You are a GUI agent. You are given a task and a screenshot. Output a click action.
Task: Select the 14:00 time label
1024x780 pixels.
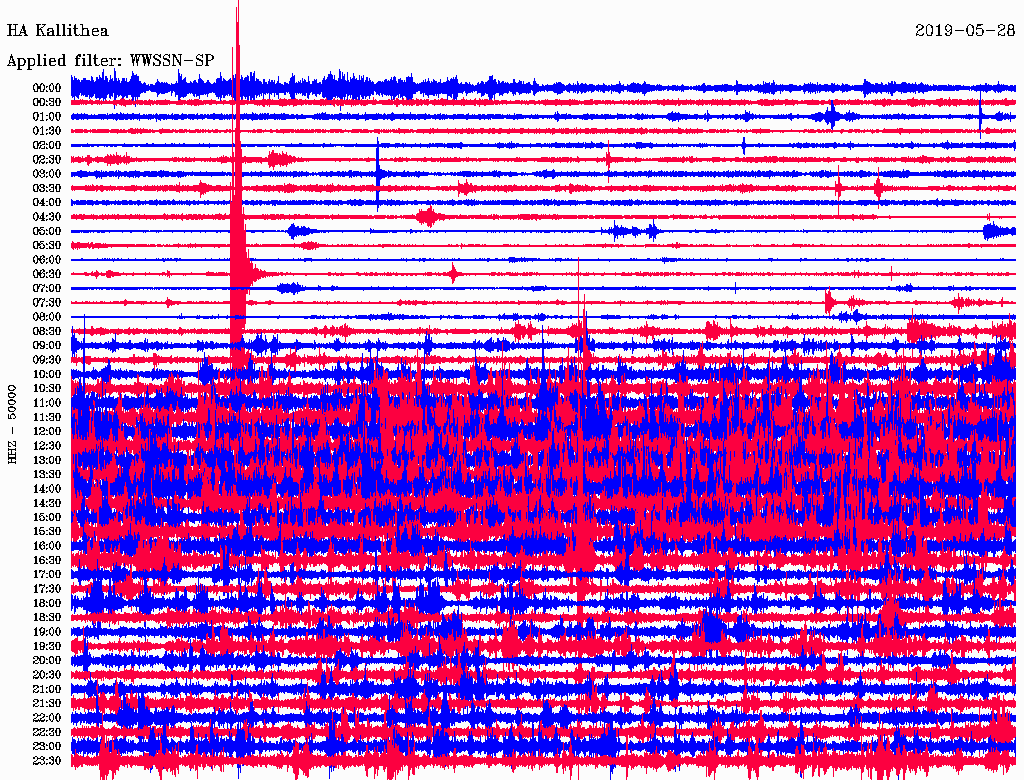point(47,489)
